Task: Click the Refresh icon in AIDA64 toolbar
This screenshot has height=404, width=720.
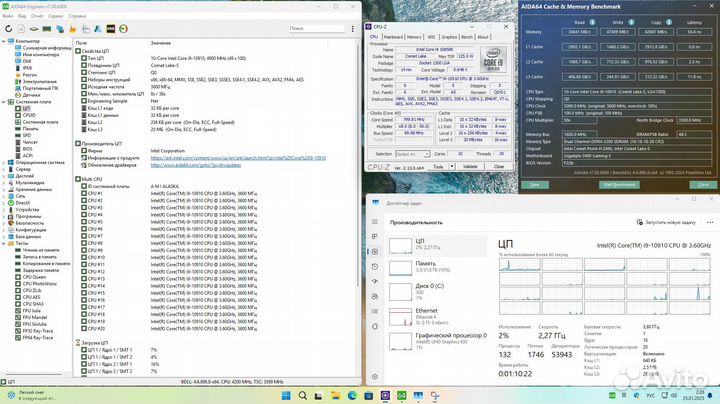Action: pos(8,29)
